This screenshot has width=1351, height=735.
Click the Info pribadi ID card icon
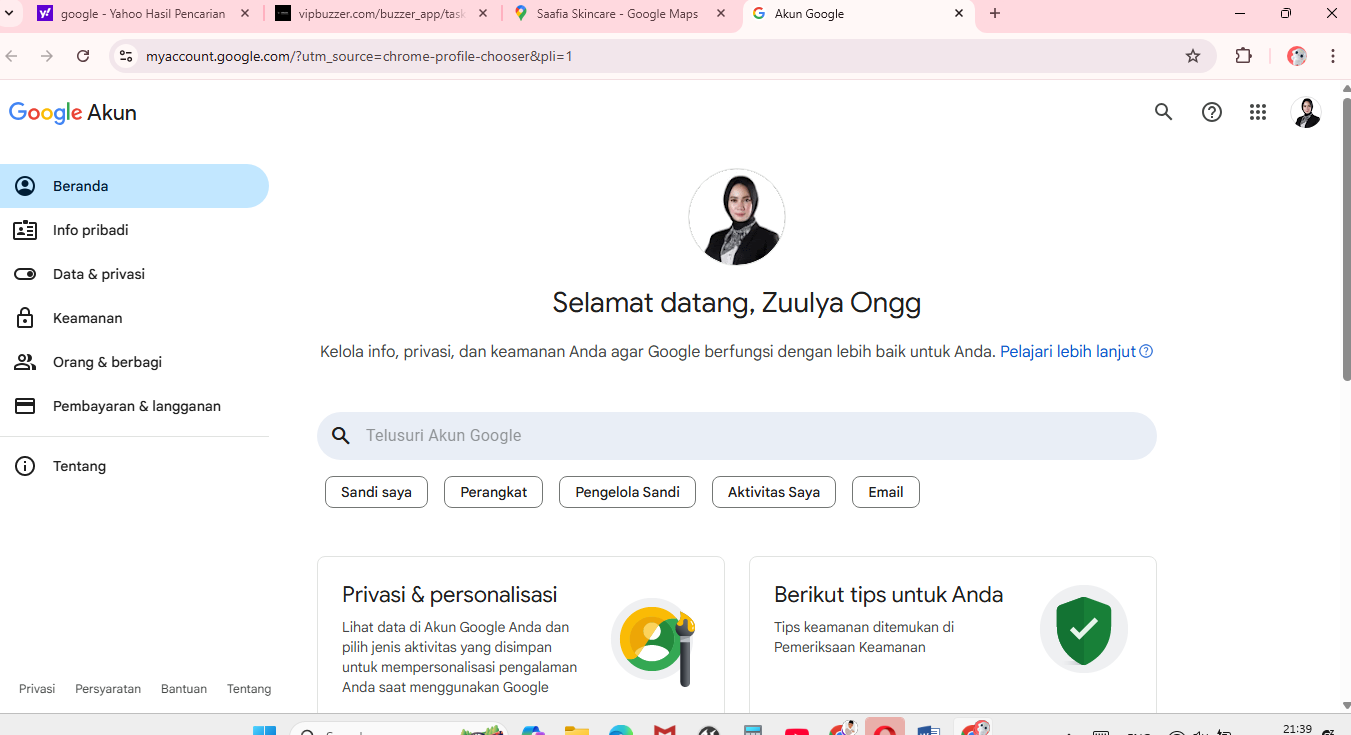[25, 230]
